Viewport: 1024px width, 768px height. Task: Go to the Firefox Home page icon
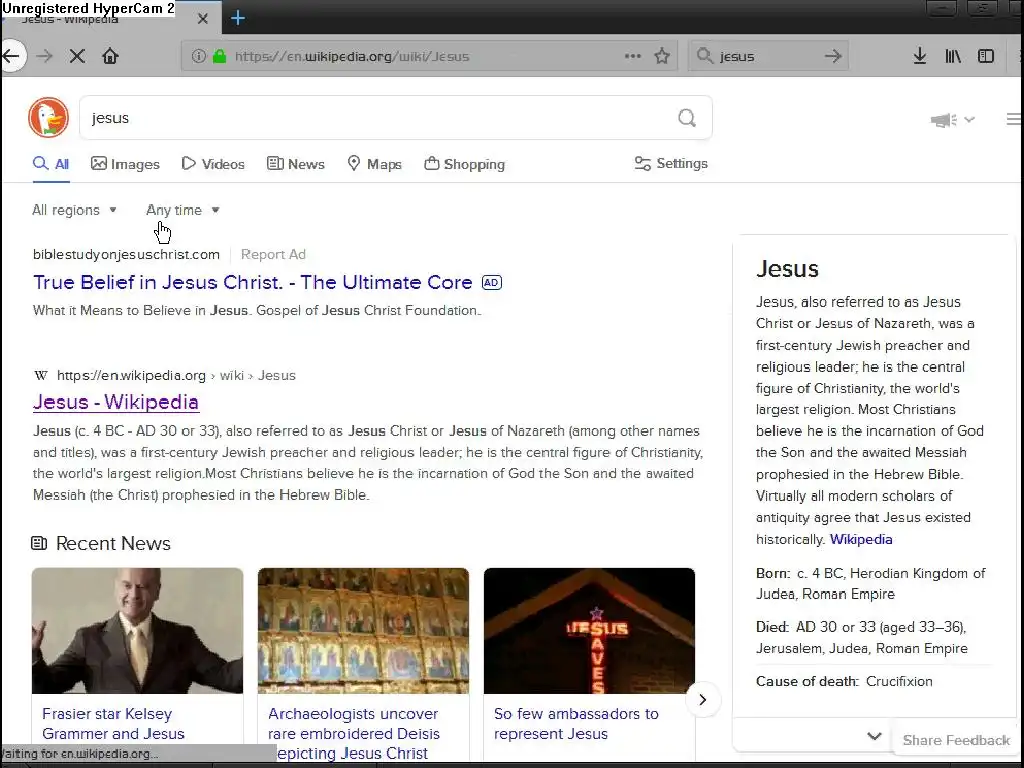pyautogui.click(x=110, y=56)
